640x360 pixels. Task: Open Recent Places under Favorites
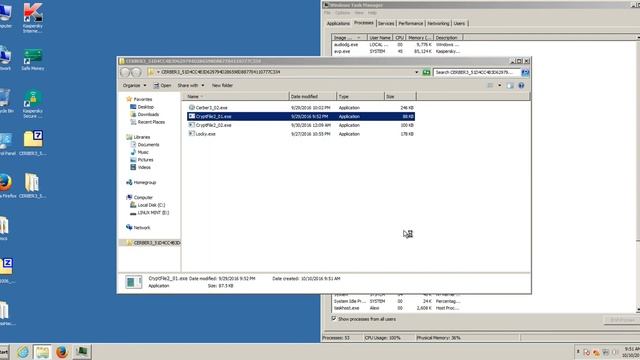147,122
